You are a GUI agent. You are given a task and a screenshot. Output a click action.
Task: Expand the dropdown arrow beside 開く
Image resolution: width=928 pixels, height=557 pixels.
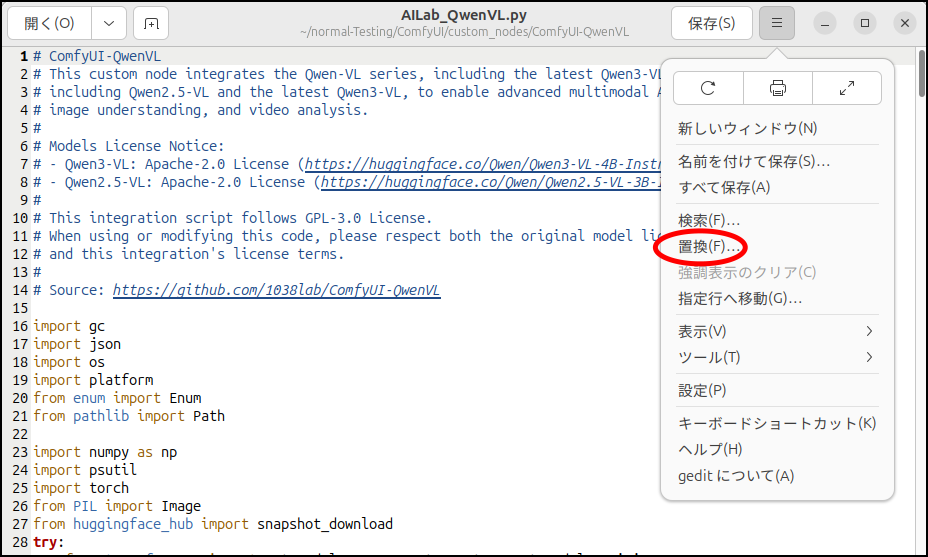click(109, 23)
